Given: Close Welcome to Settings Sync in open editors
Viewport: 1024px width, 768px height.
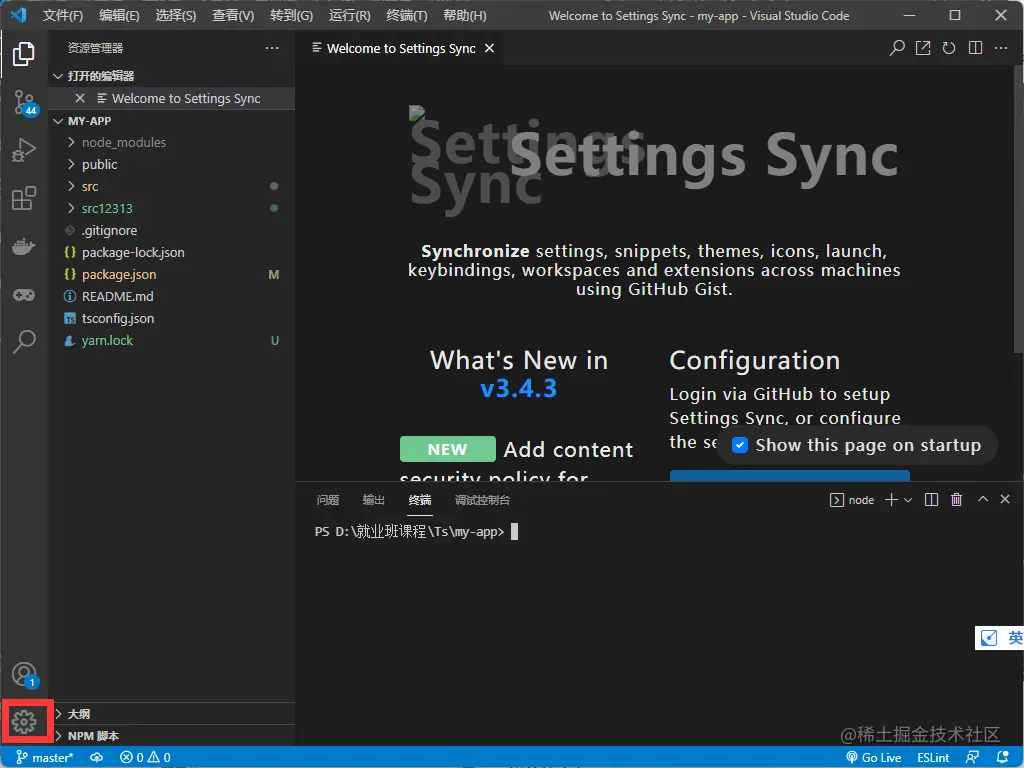Looking at the screenshot, I should 80,98.
